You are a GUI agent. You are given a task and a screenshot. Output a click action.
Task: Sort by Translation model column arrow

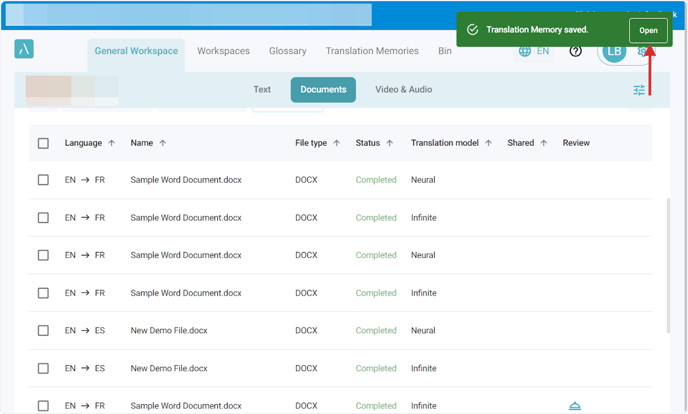click(489, 143)
